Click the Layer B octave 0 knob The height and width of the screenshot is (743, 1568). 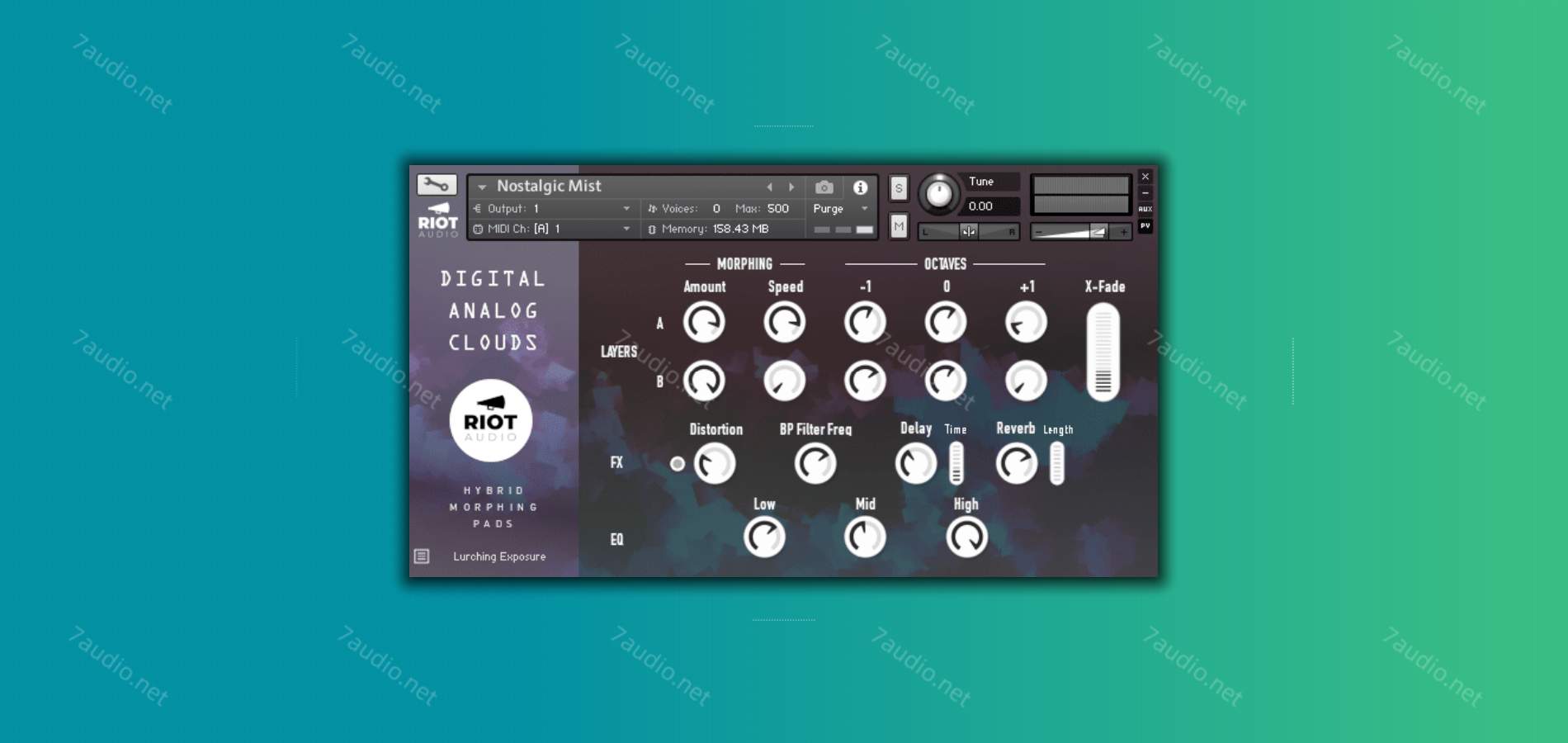946,381
